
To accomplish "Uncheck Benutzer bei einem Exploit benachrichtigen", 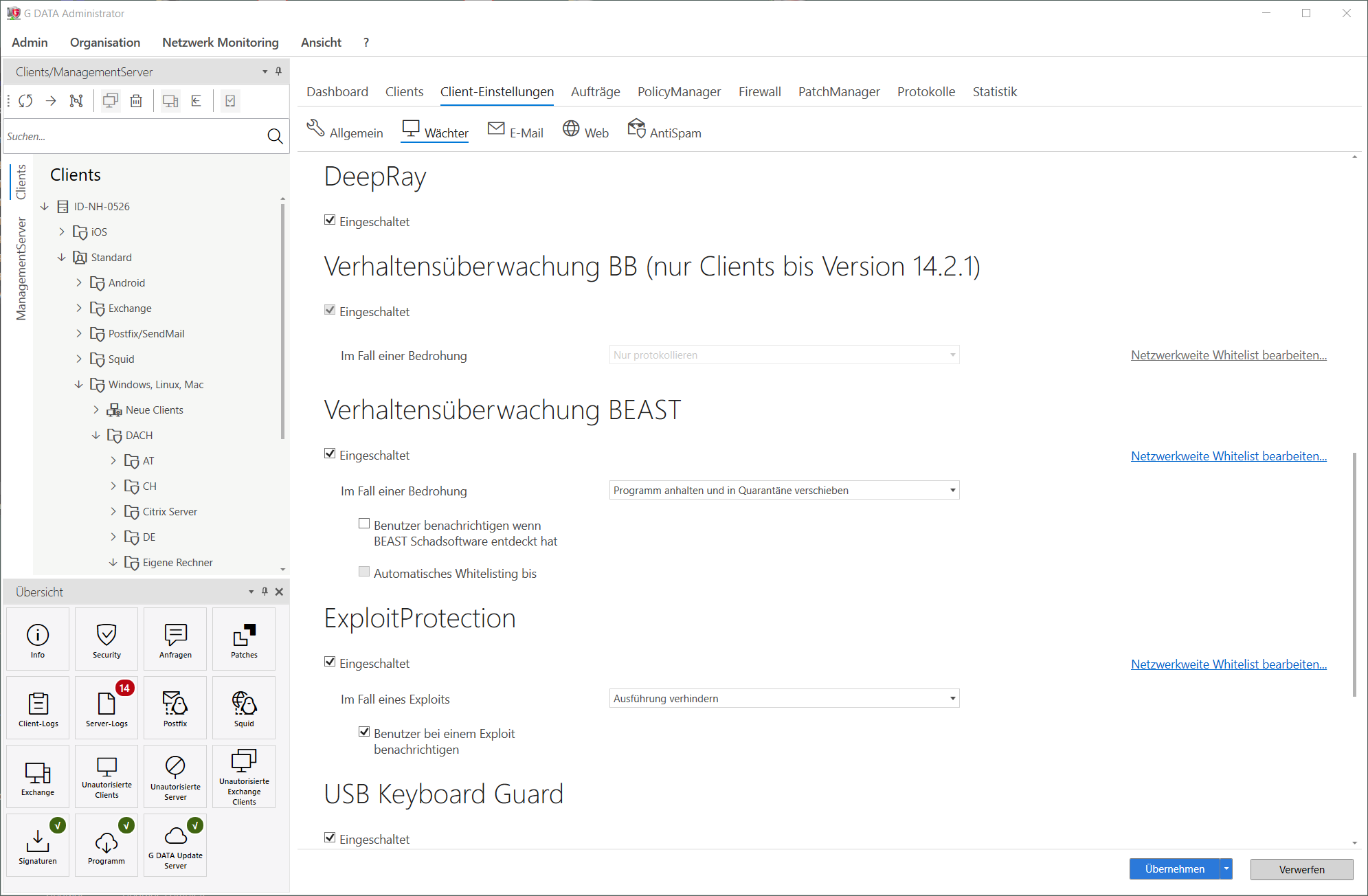I will point(364,732).
